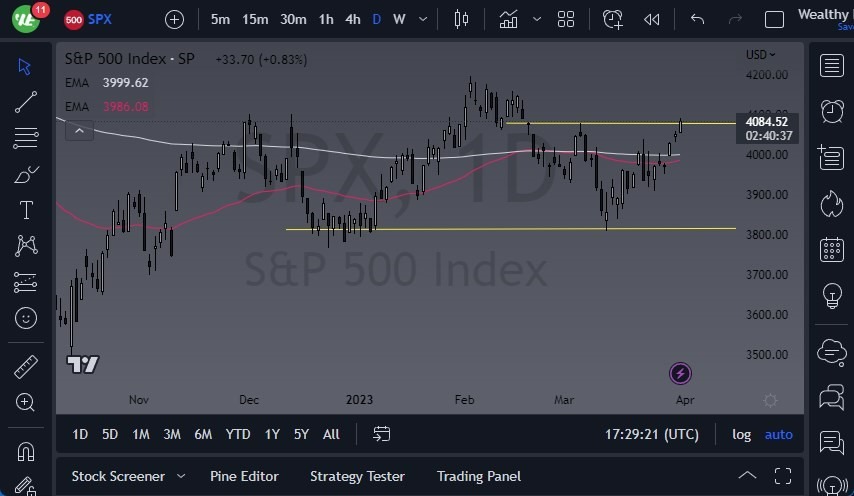Switch to 1h timeframe
The height and width of the screenshot is (496, 854).
(x=326, y=20)
